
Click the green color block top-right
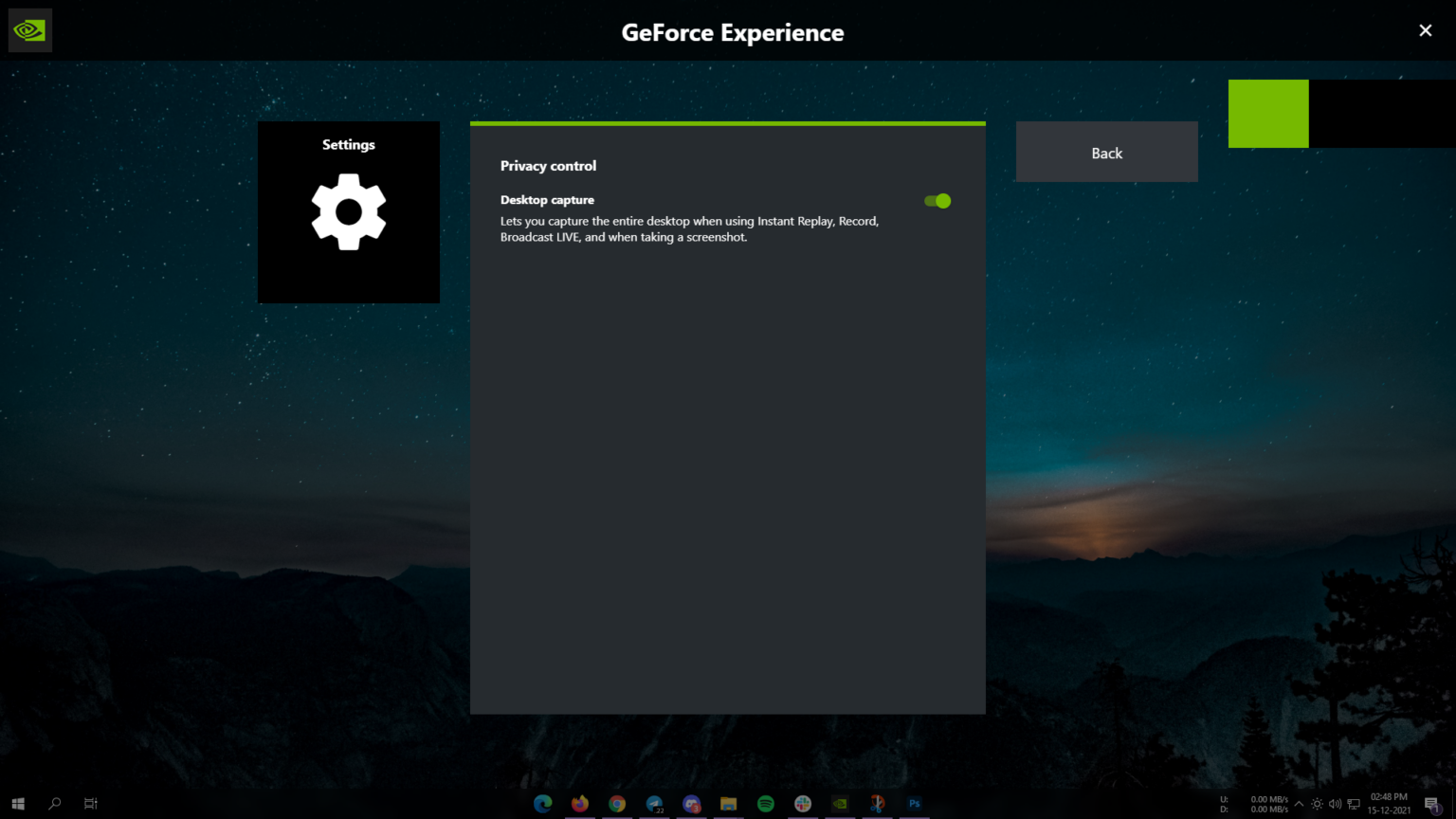[1268, 113]
